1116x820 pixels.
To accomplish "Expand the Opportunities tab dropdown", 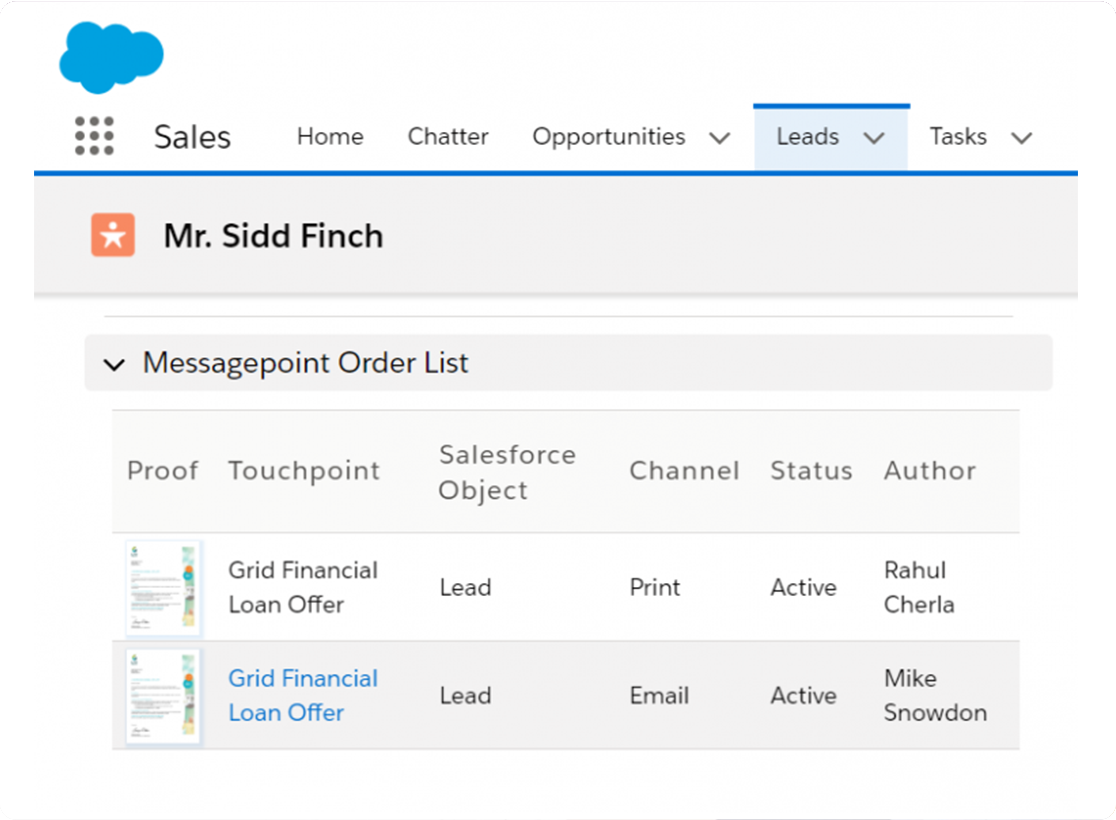I will [x=720, y=137].
